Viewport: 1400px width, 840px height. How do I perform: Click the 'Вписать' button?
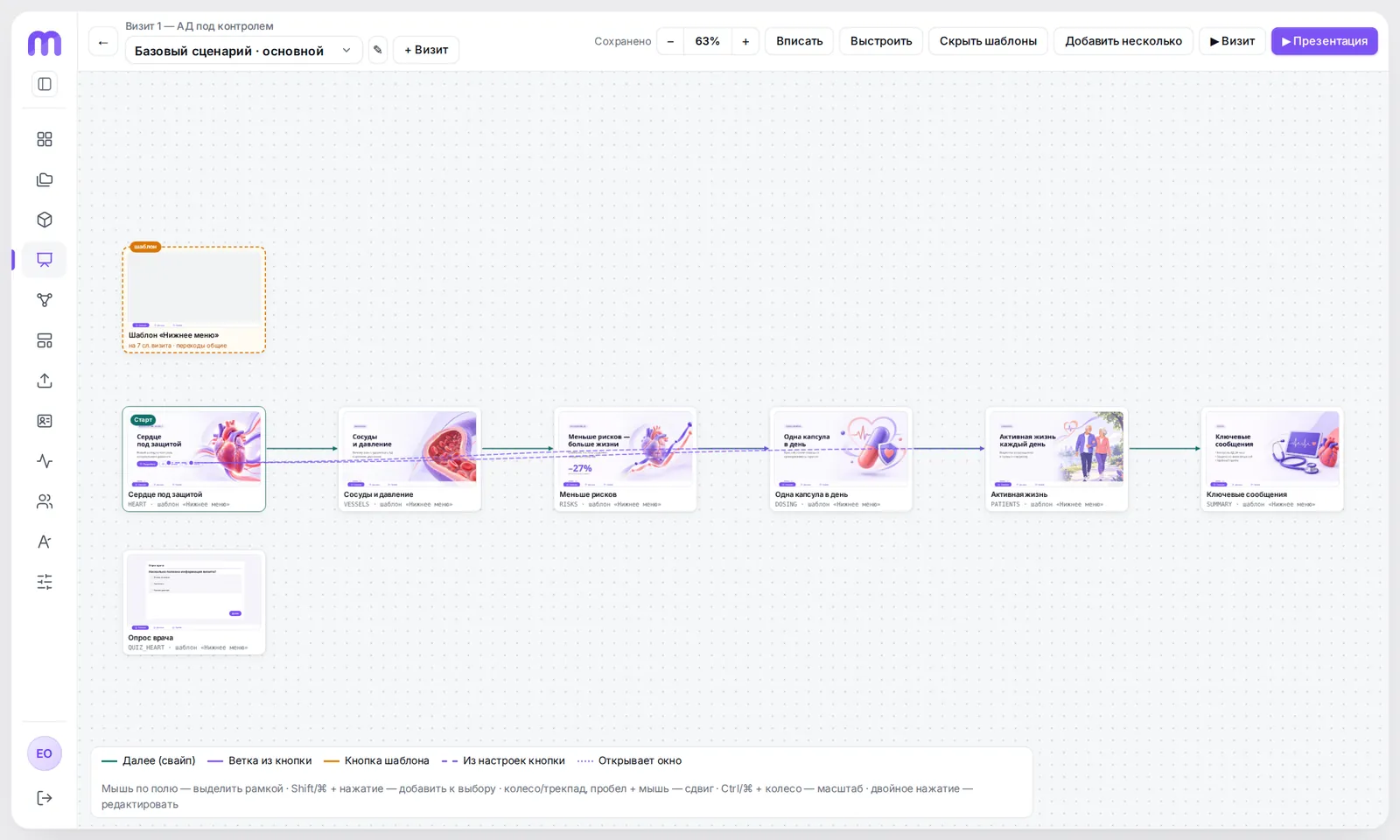pyautogui.click(x=800, y=41)
